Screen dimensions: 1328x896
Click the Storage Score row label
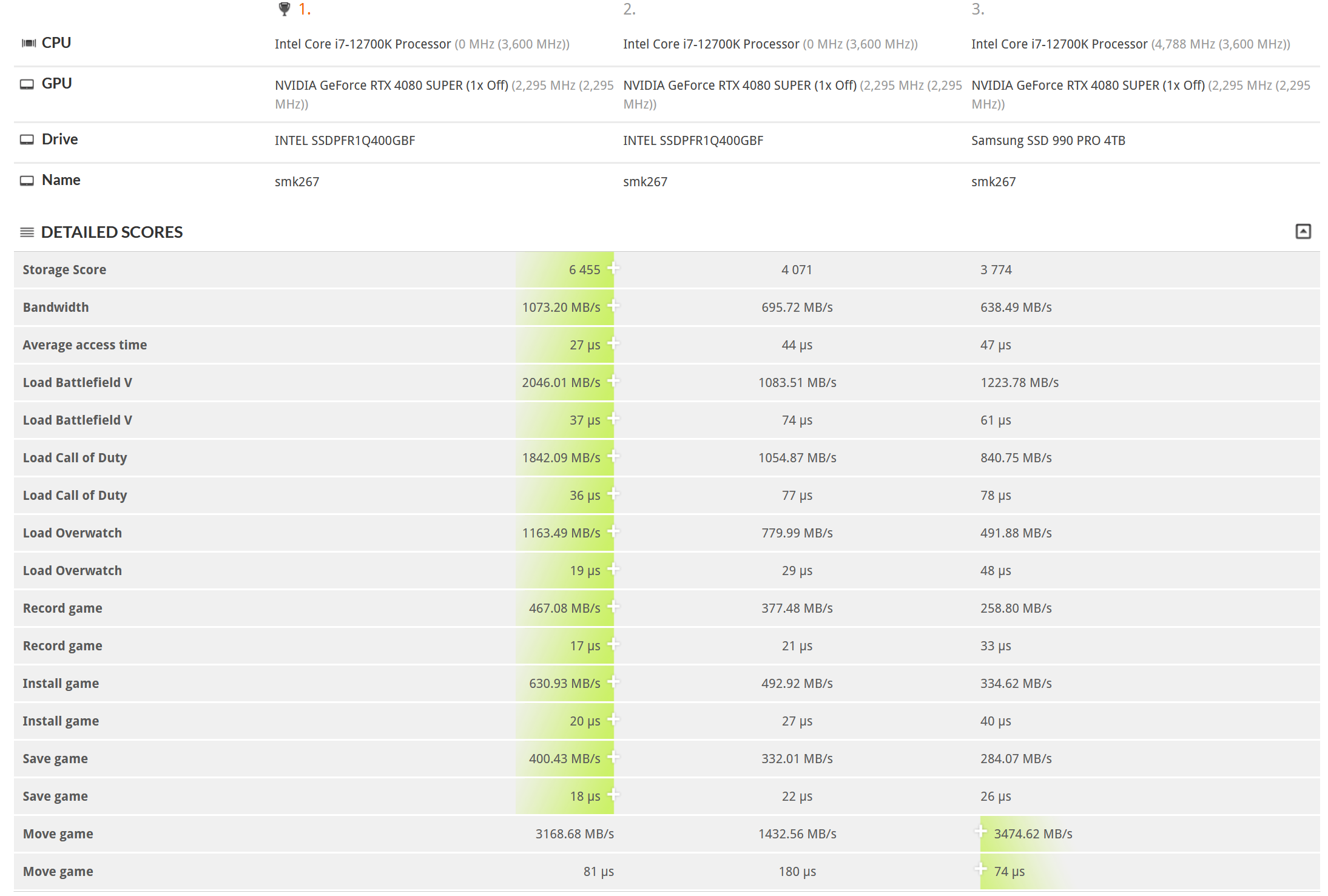tap(64, 270)
